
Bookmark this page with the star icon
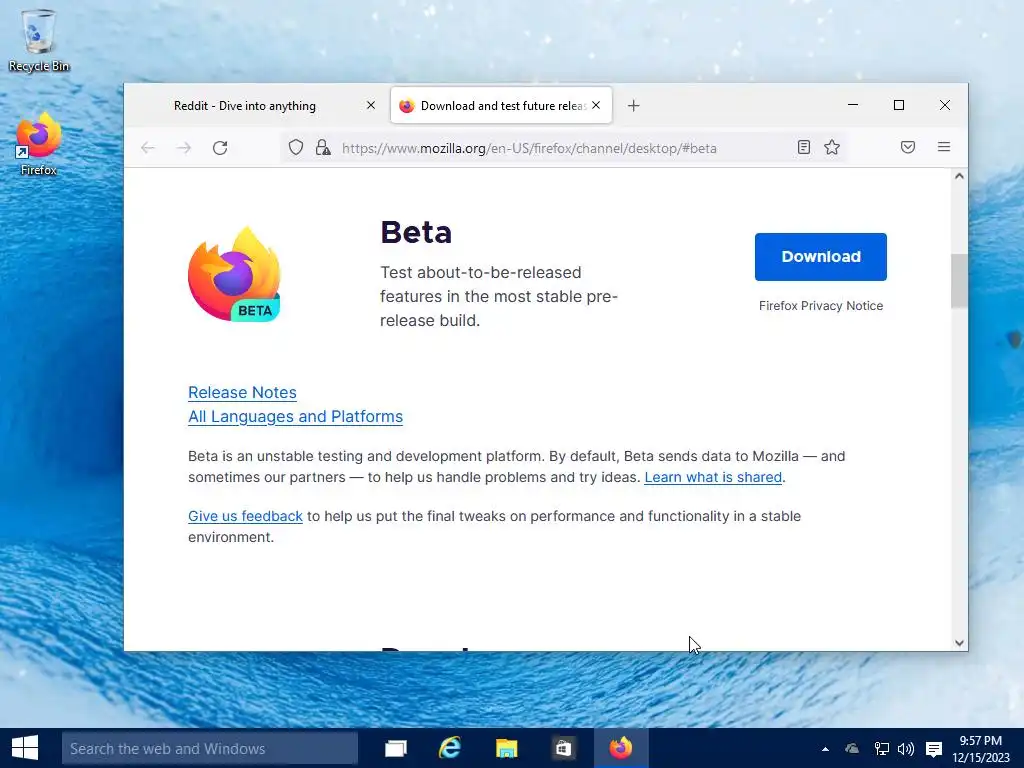click(x=831, y=147)
